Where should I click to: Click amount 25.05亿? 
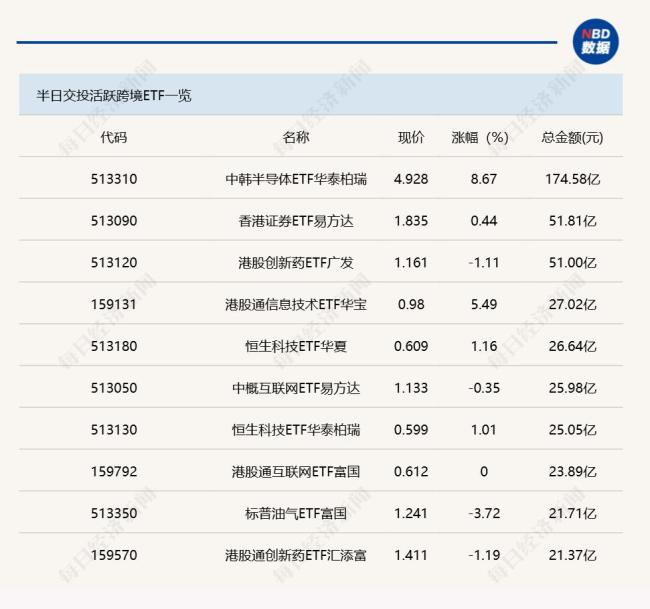tap(572, 430)
